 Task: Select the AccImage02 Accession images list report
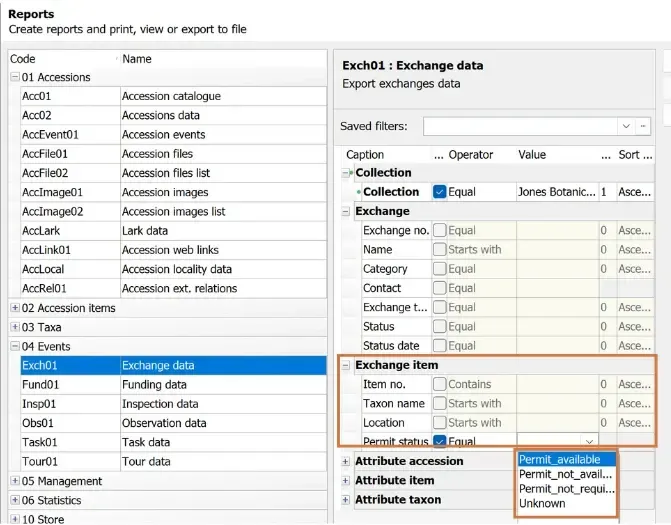coord(173,211)
